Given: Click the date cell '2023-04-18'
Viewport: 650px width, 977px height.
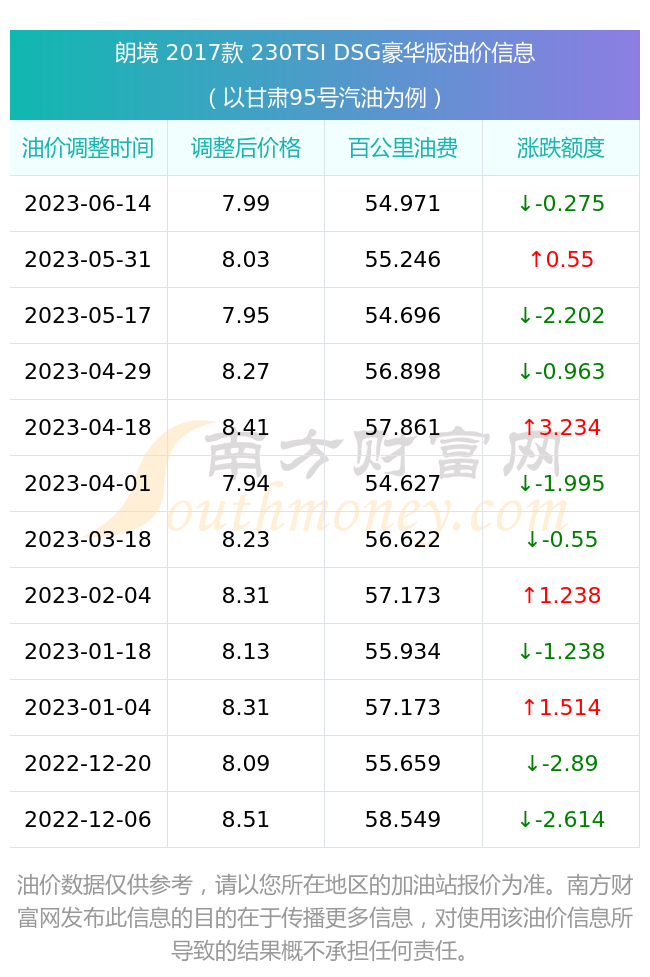Looking at the screenshot, I should pos(88,428).
